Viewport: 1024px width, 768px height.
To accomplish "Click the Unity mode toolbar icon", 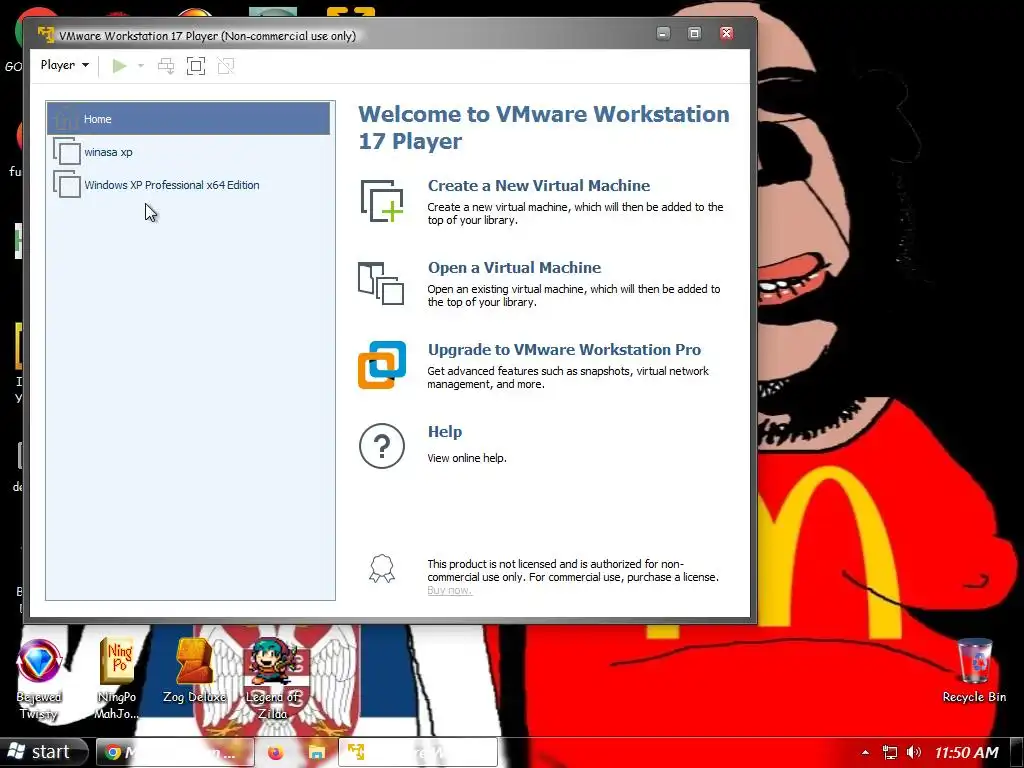I will tap(226, 65).
